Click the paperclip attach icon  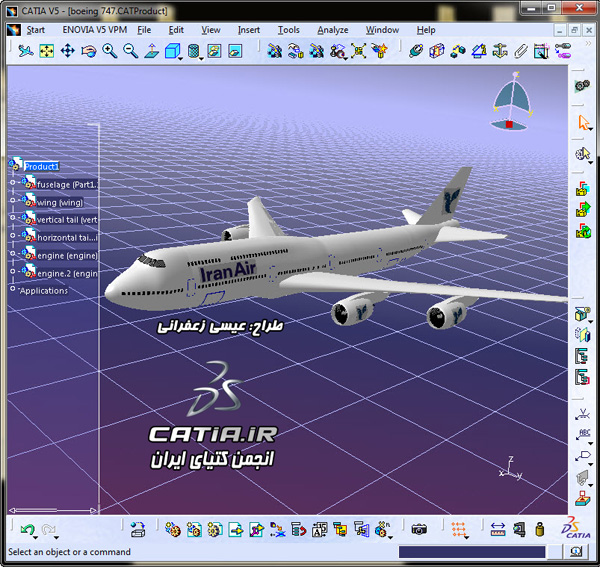click(520, 51)
